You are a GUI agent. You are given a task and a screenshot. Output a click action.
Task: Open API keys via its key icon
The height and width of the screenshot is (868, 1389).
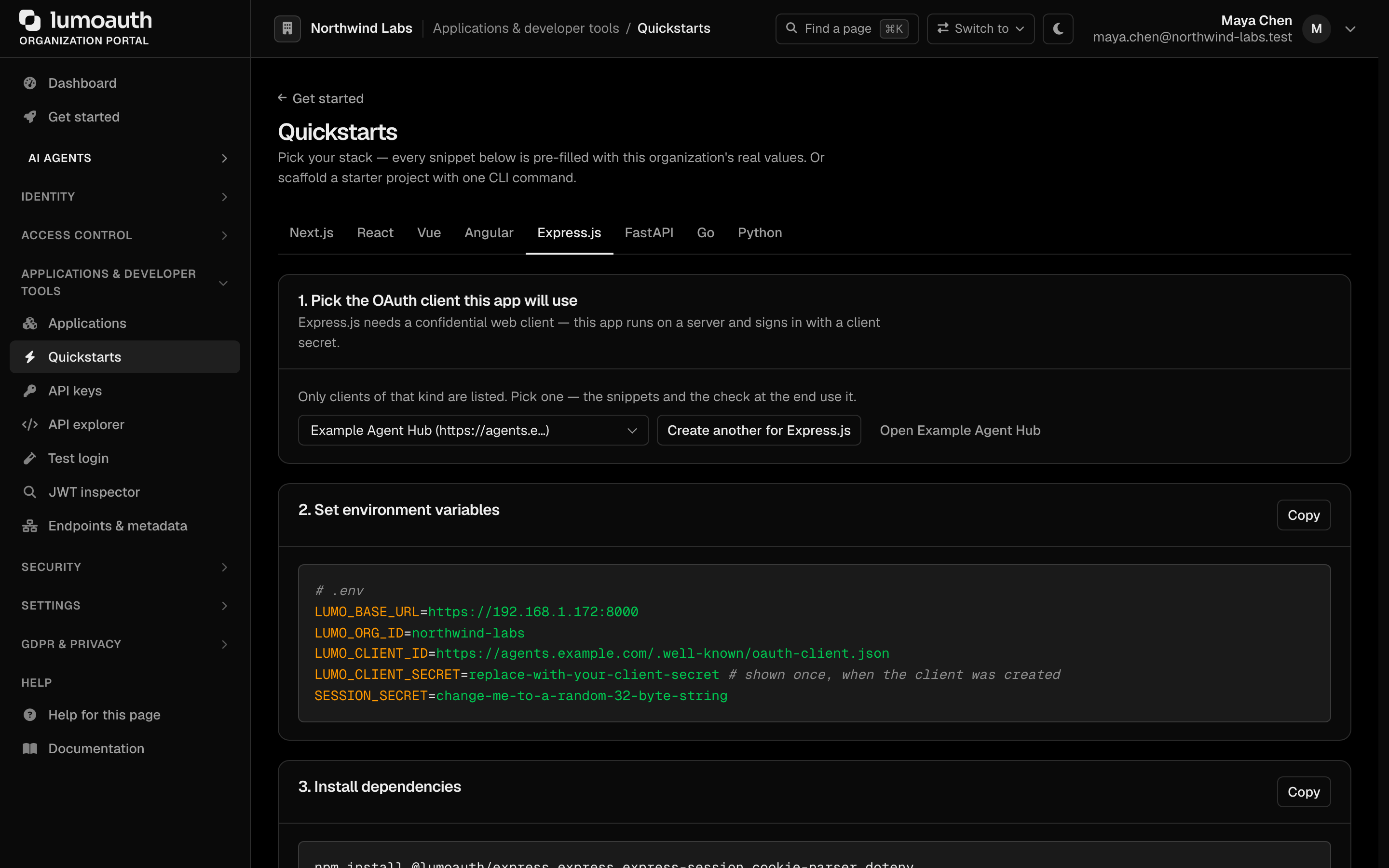tap(30, 391)
